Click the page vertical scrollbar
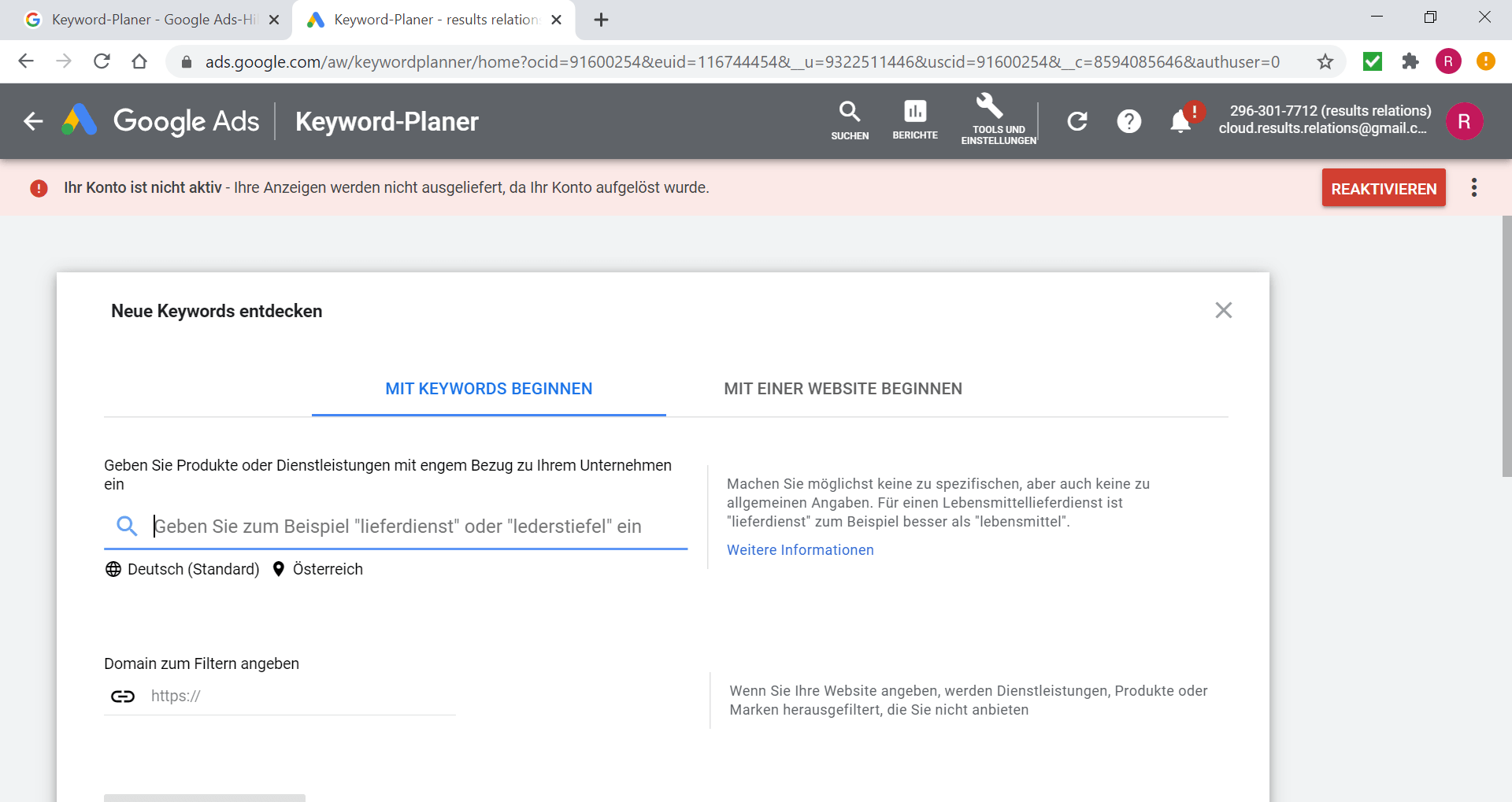The image size is (1512, 802). point(1506,346)
